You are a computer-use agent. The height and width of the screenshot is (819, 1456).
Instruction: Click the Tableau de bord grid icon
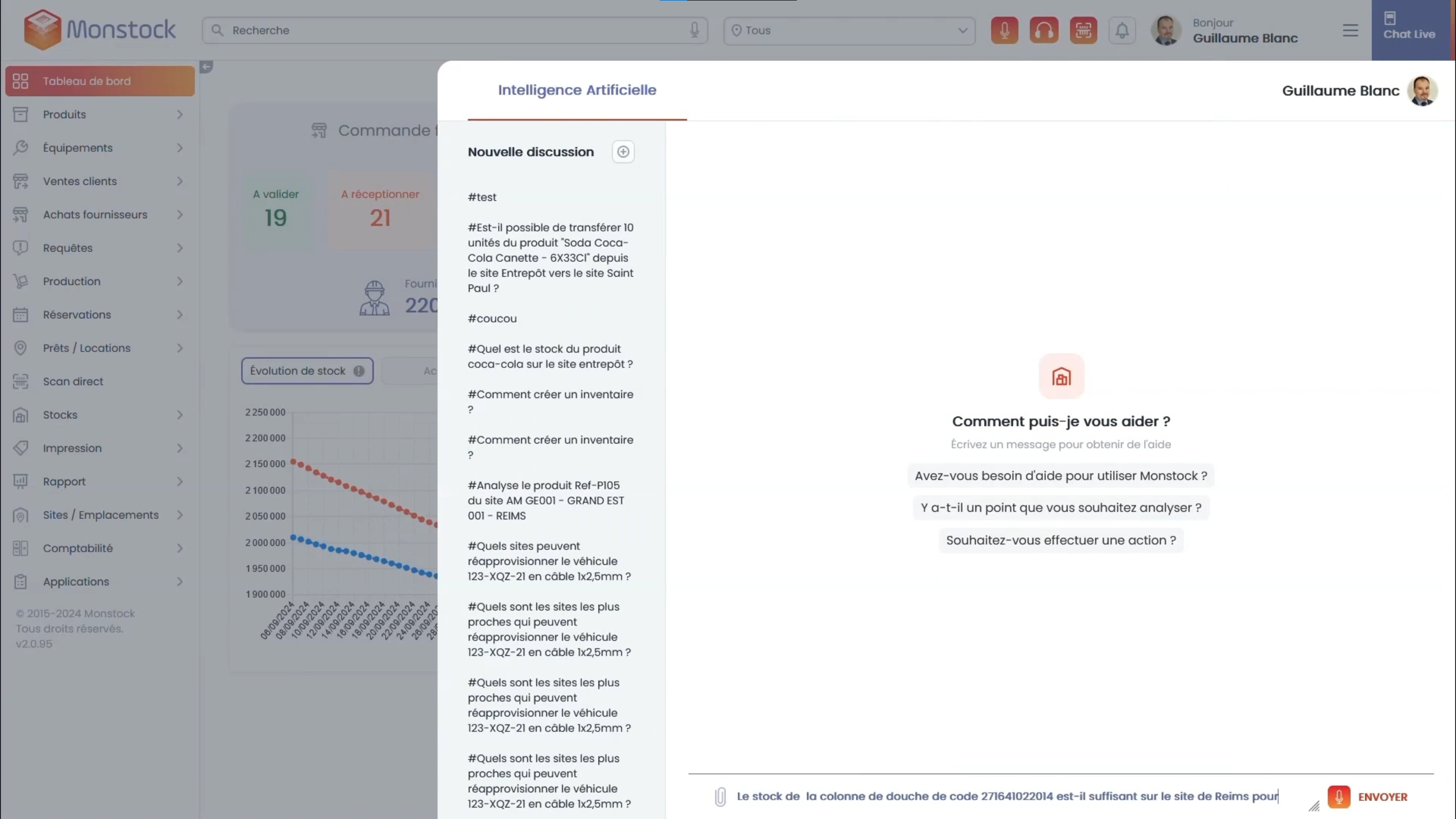click(20, 81)
